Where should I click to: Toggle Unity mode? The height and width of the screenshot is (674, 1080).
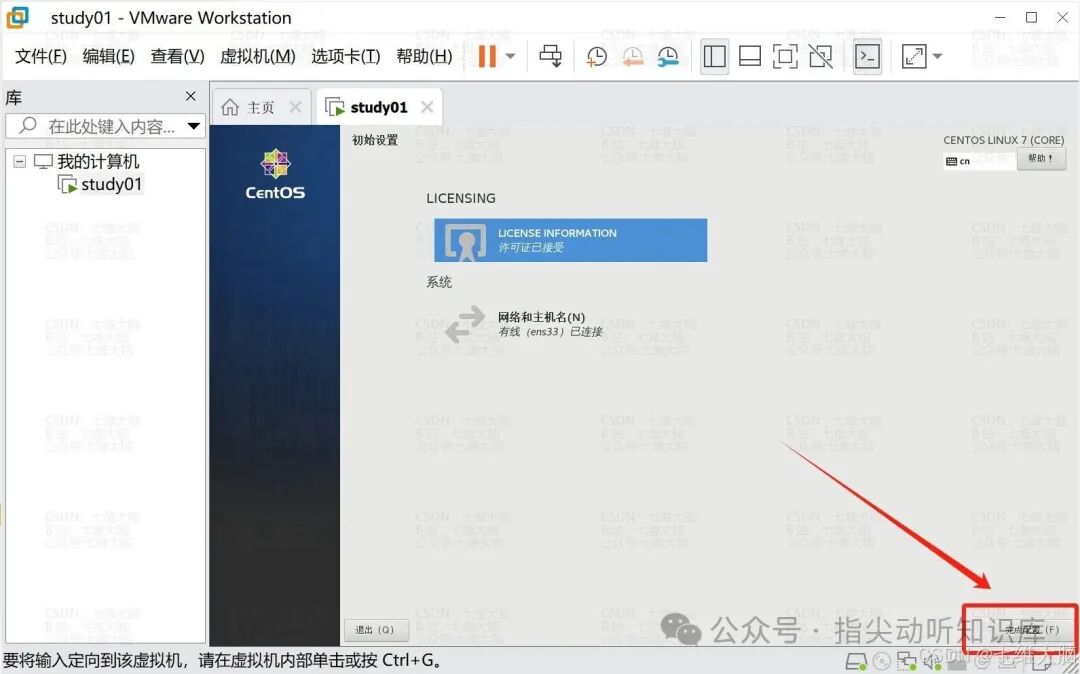[x=820, y=56]
